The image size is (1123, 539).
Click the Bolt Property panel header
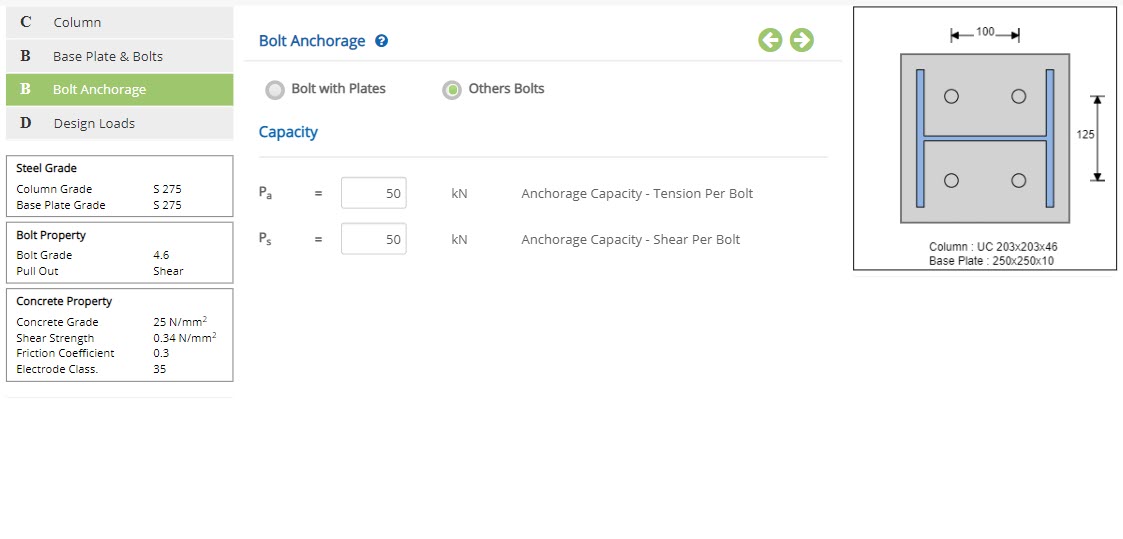pos(51,235)
